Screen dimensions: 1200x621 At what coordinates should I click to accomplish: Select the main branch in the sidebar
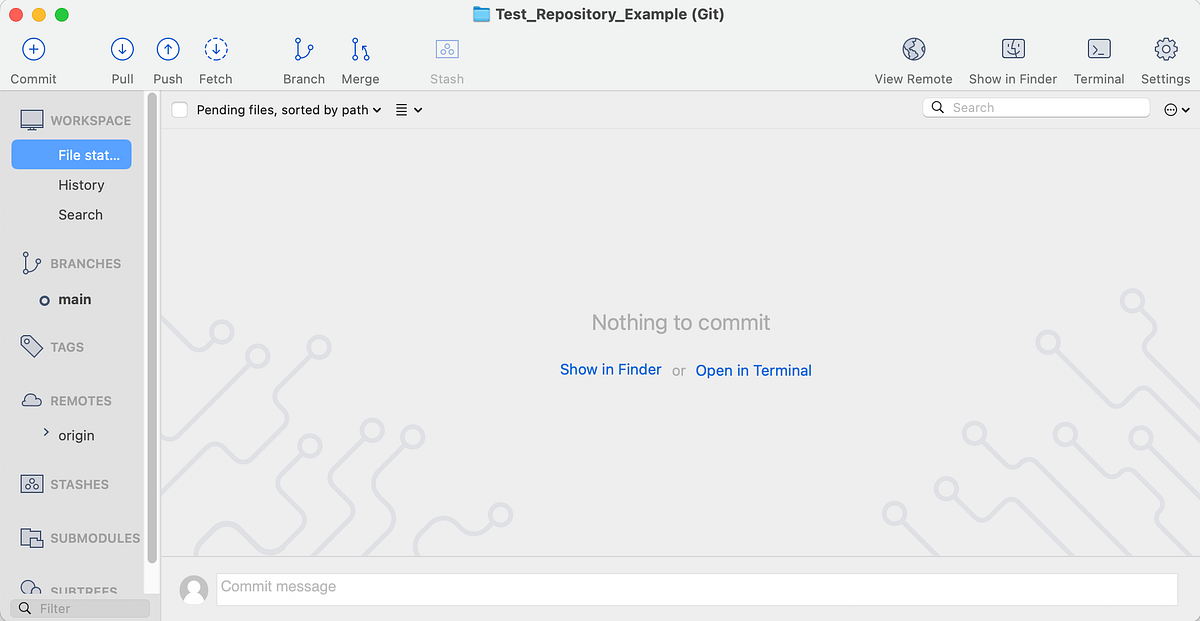click(74, 299)
